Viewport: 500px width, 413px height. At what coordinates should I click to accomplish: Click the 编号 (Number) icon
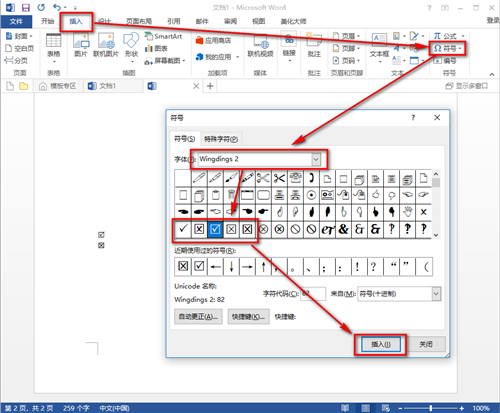coord(445,61)
